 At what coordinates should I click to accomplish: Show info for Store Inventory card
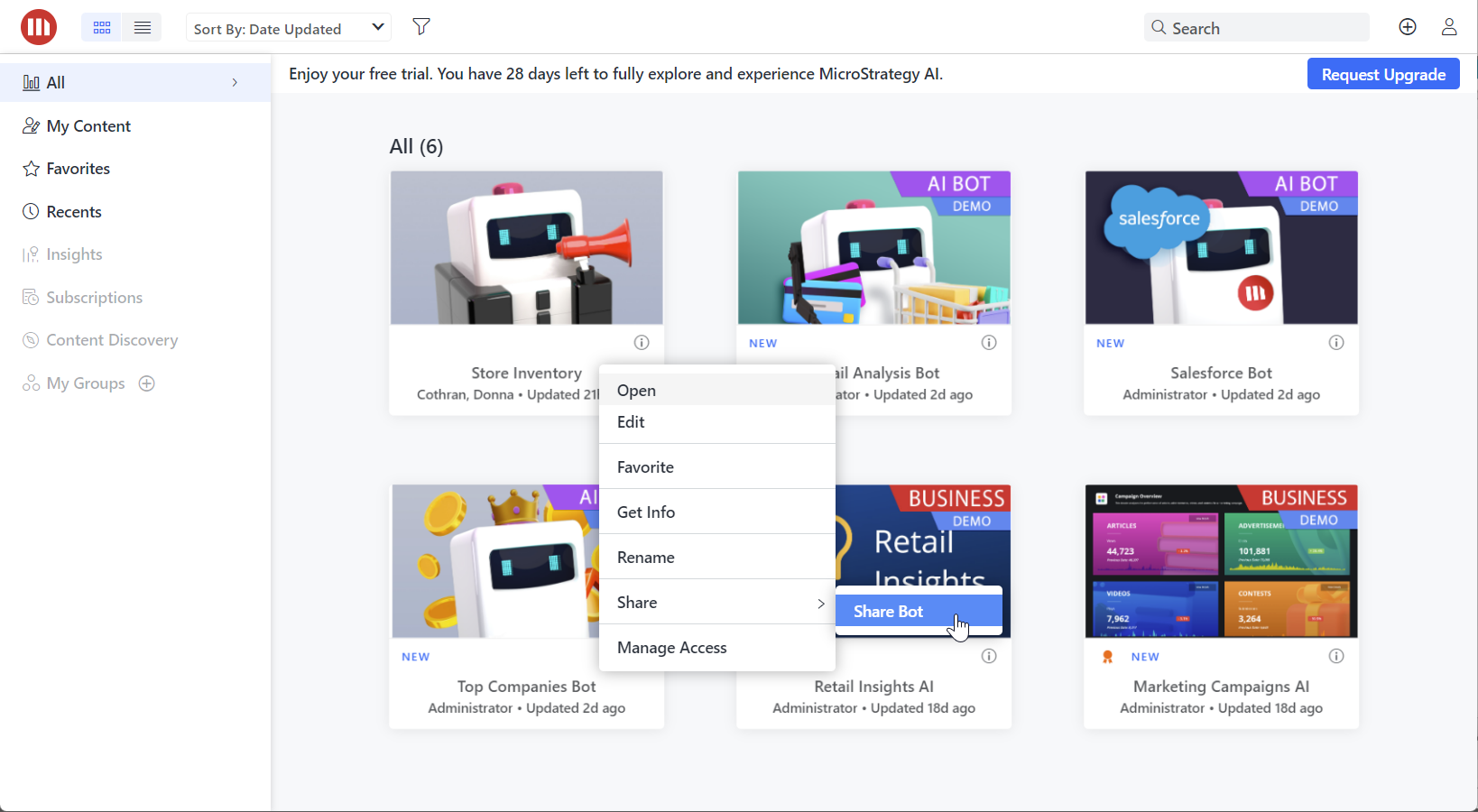pos(642,342)
